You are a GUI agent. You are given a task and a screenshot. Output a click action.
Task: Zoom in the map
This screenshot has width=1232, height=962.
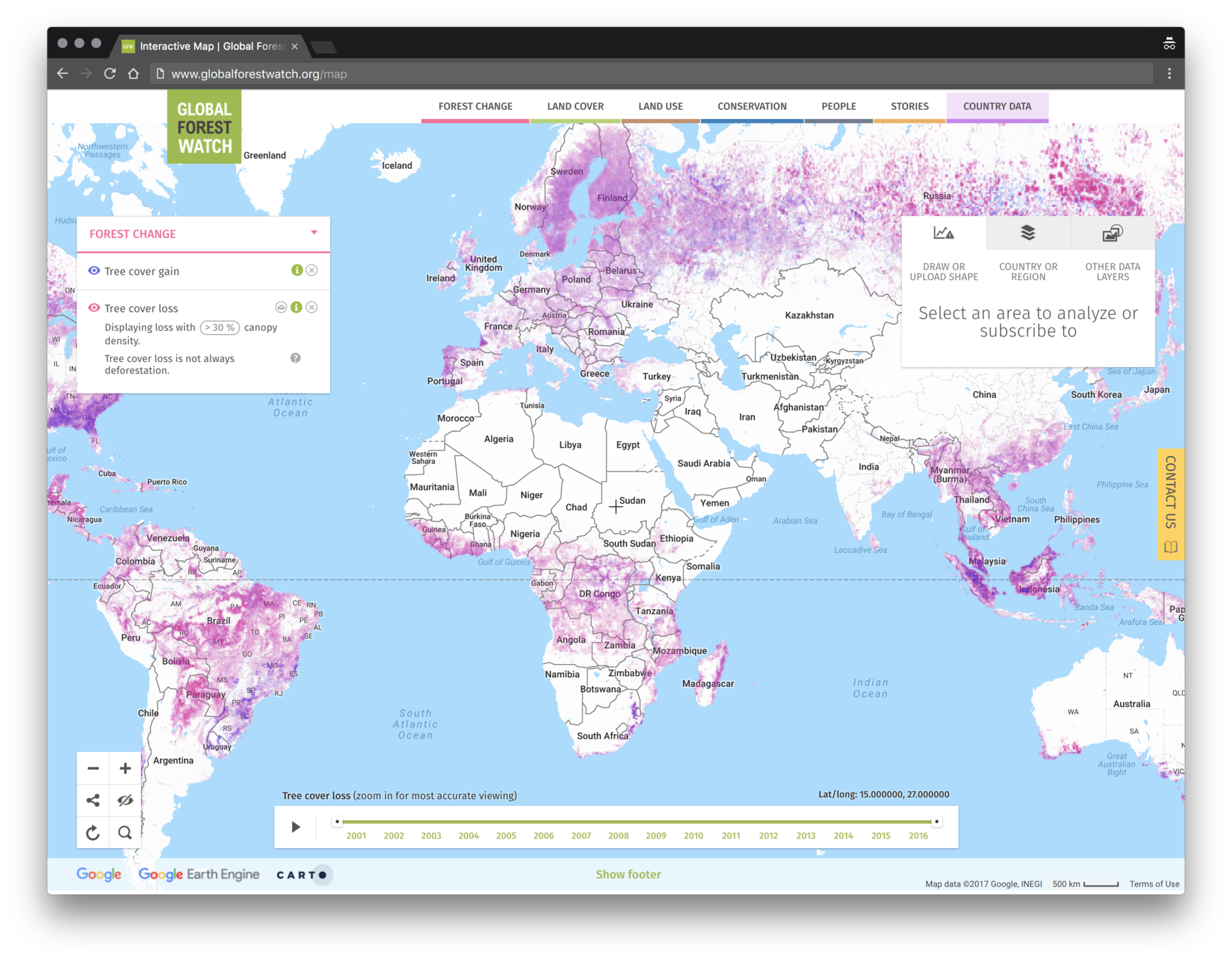click(125, 768)
